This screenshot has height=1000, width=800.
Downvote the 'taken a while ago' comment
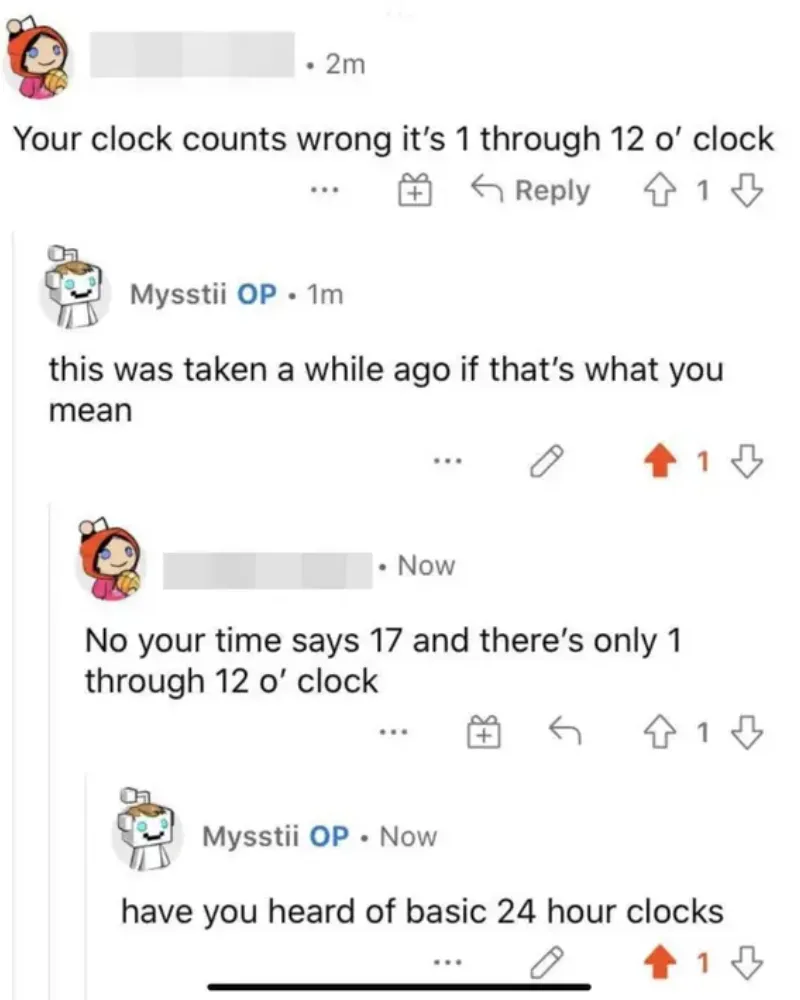coord(748,462)
